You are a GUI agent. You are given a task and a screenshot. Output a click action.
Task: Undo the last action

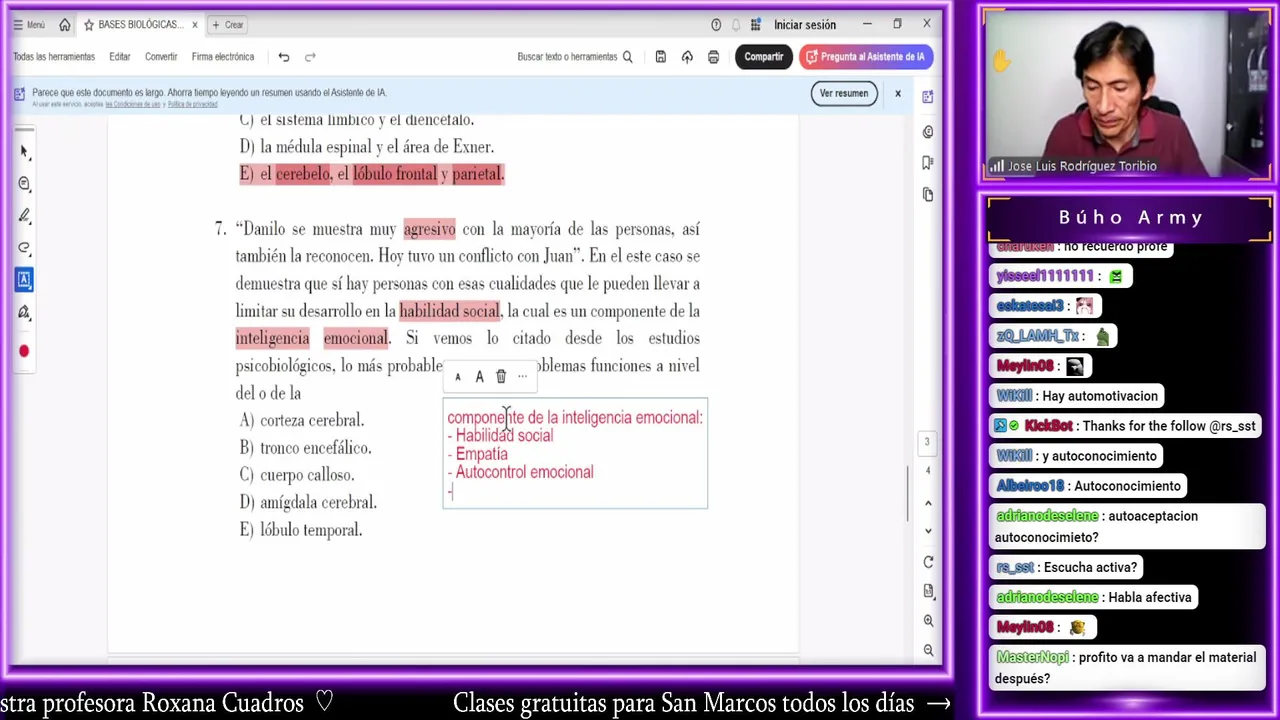tap(284, 57)
